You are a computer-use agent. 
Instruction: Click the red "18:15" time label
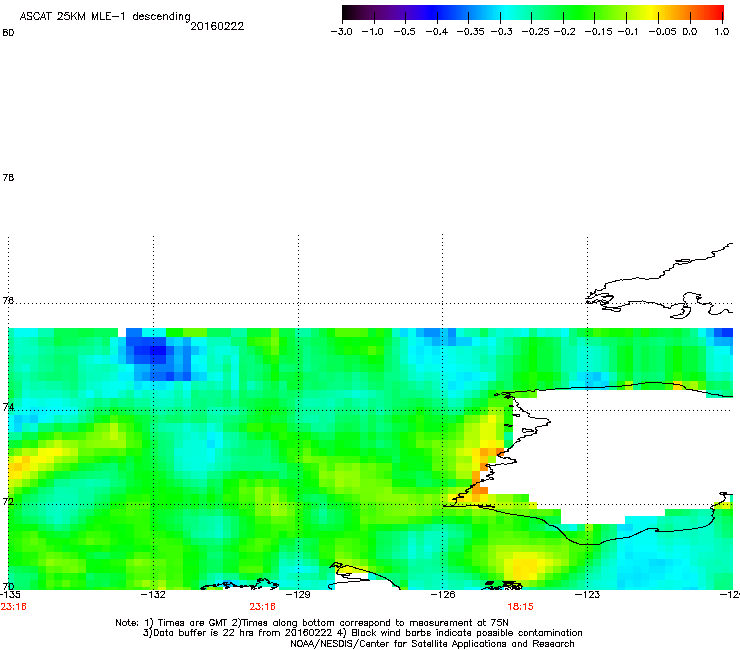point(521,607)
